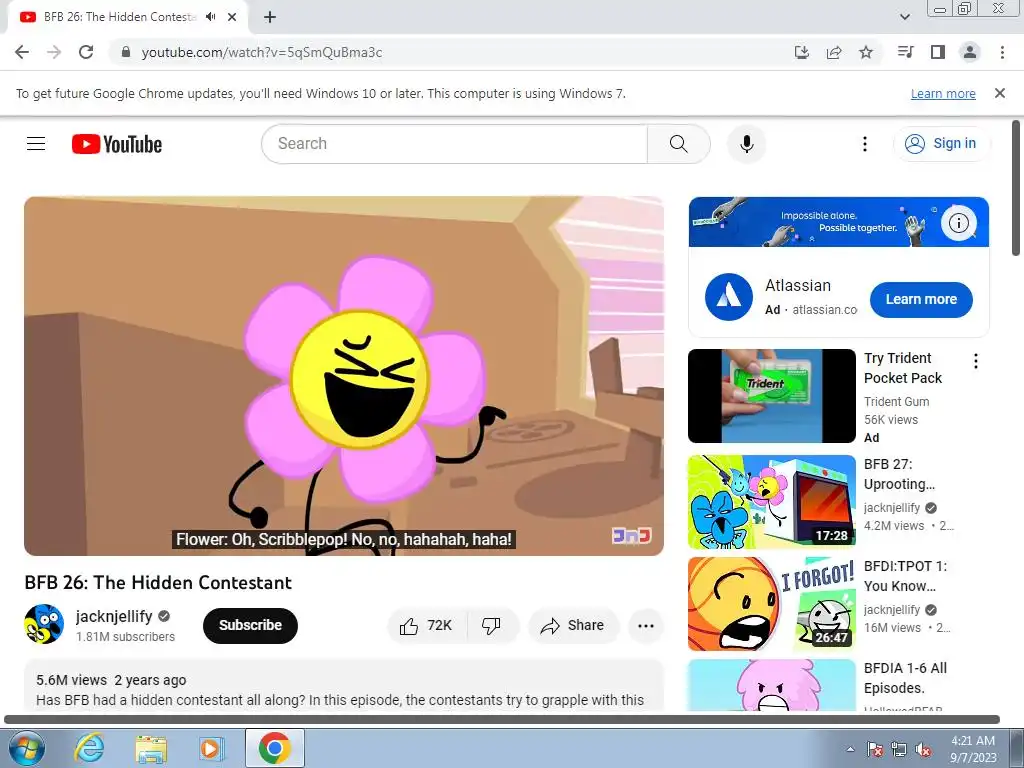Close the BFB 26 tab
Image resolution: width=1024 pixels, height=768 pixels.
(232, 17)
